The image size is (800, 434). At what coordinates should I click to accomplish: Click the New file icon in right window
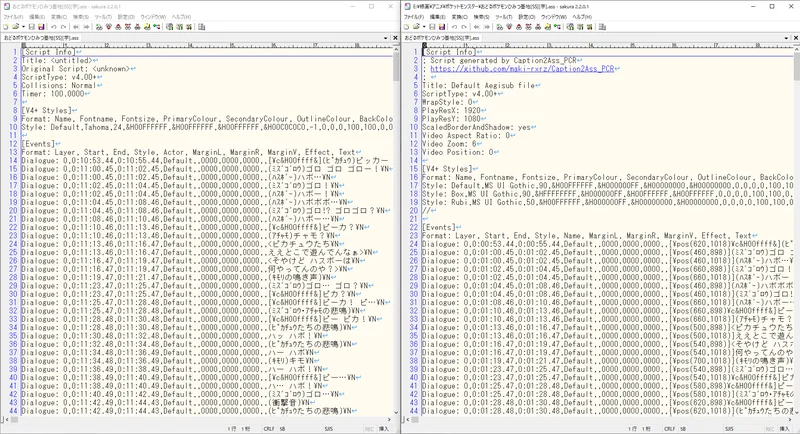click(x=407, y=27)
